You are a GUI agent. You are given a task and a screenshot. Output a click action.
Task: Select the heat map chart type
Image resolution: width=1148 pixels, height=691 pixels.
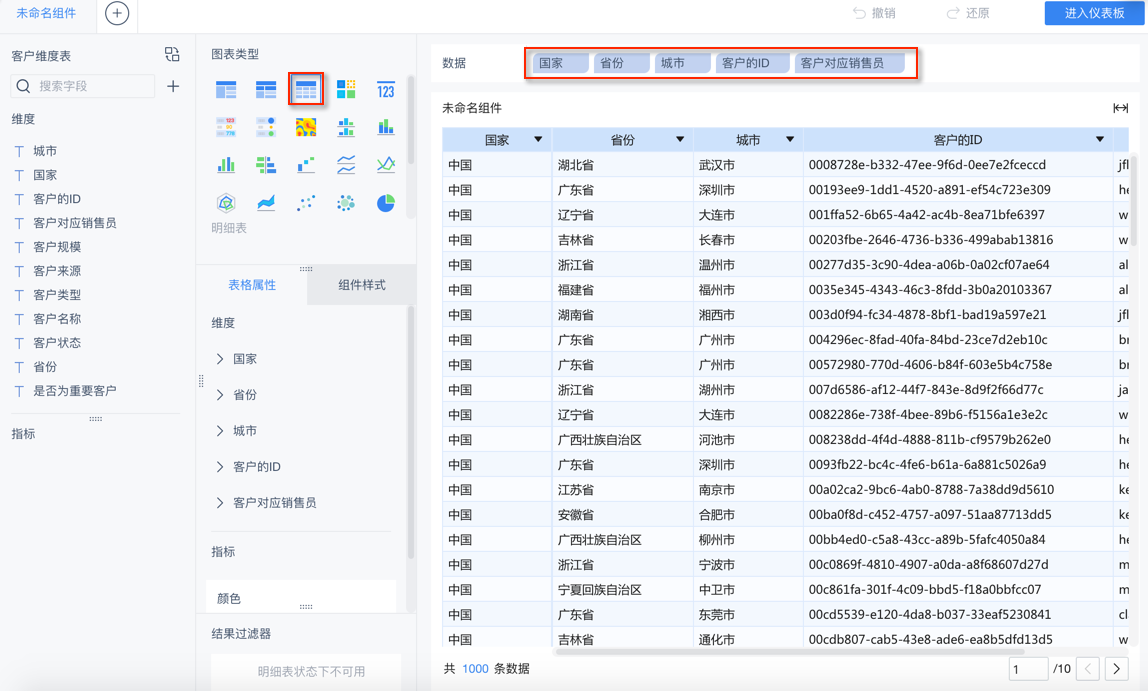pyautogui.click(x=306, y=127)
